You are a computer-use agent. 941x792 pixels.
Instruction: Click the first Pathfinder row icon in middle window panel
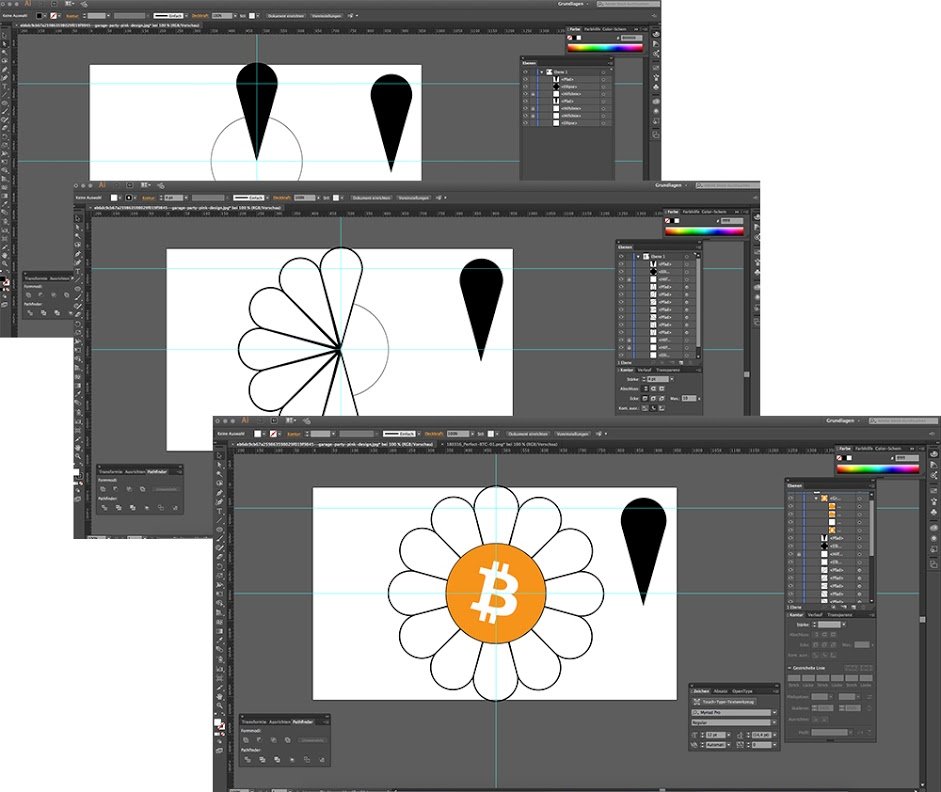pos(104,508)
